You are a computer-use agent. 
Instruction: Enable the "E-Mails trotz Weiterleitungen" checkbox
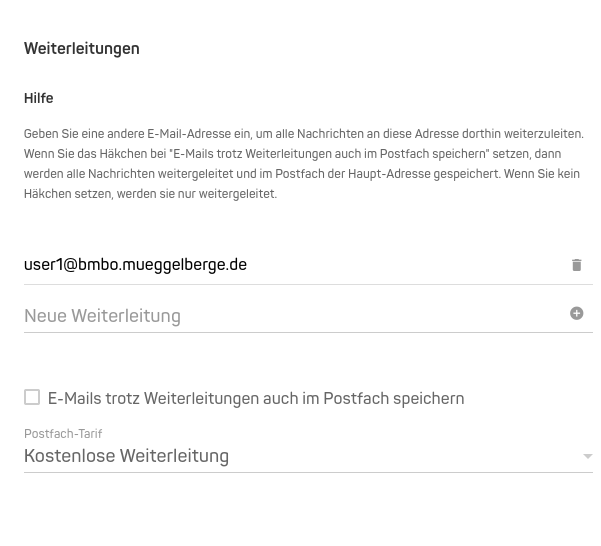(32, 398)
